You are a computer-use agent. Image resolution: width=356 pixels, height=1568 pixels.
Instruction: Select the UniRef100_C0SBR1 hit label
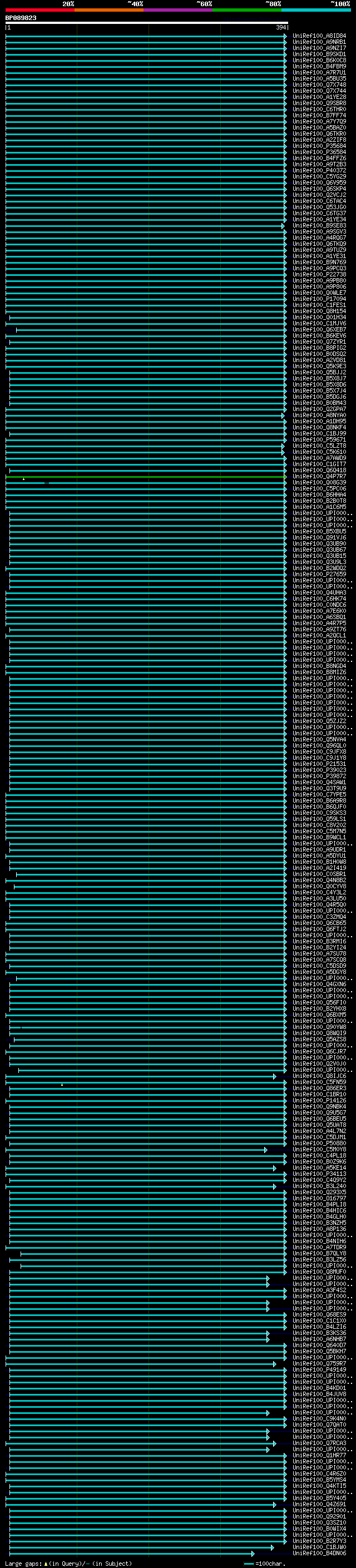(319, 874)
